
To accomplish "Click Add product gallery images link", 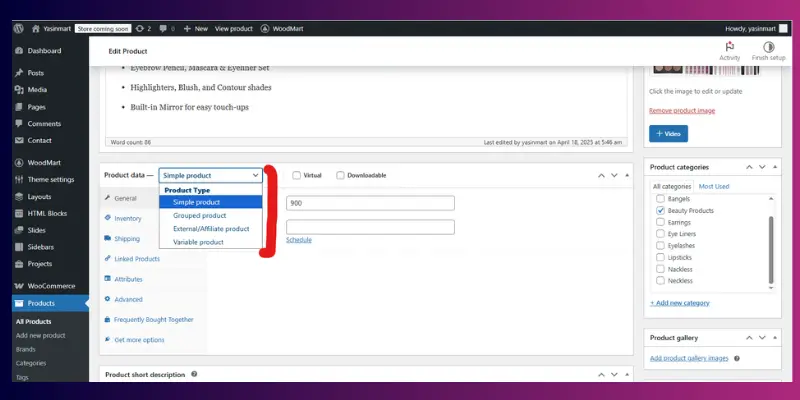I will 689,358.
